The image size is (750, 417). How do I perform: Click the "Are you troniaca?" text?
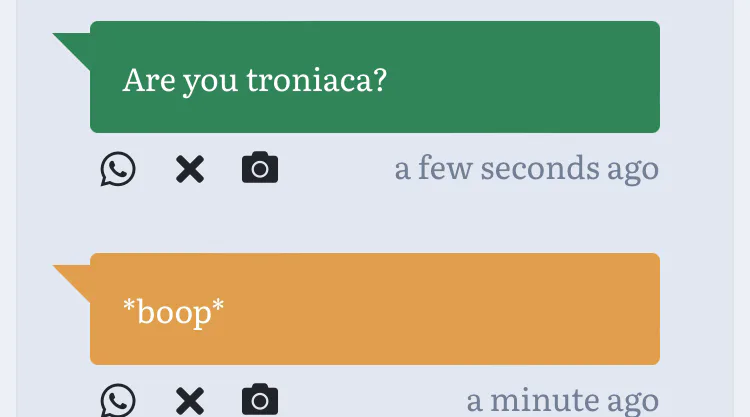point(254,80)
